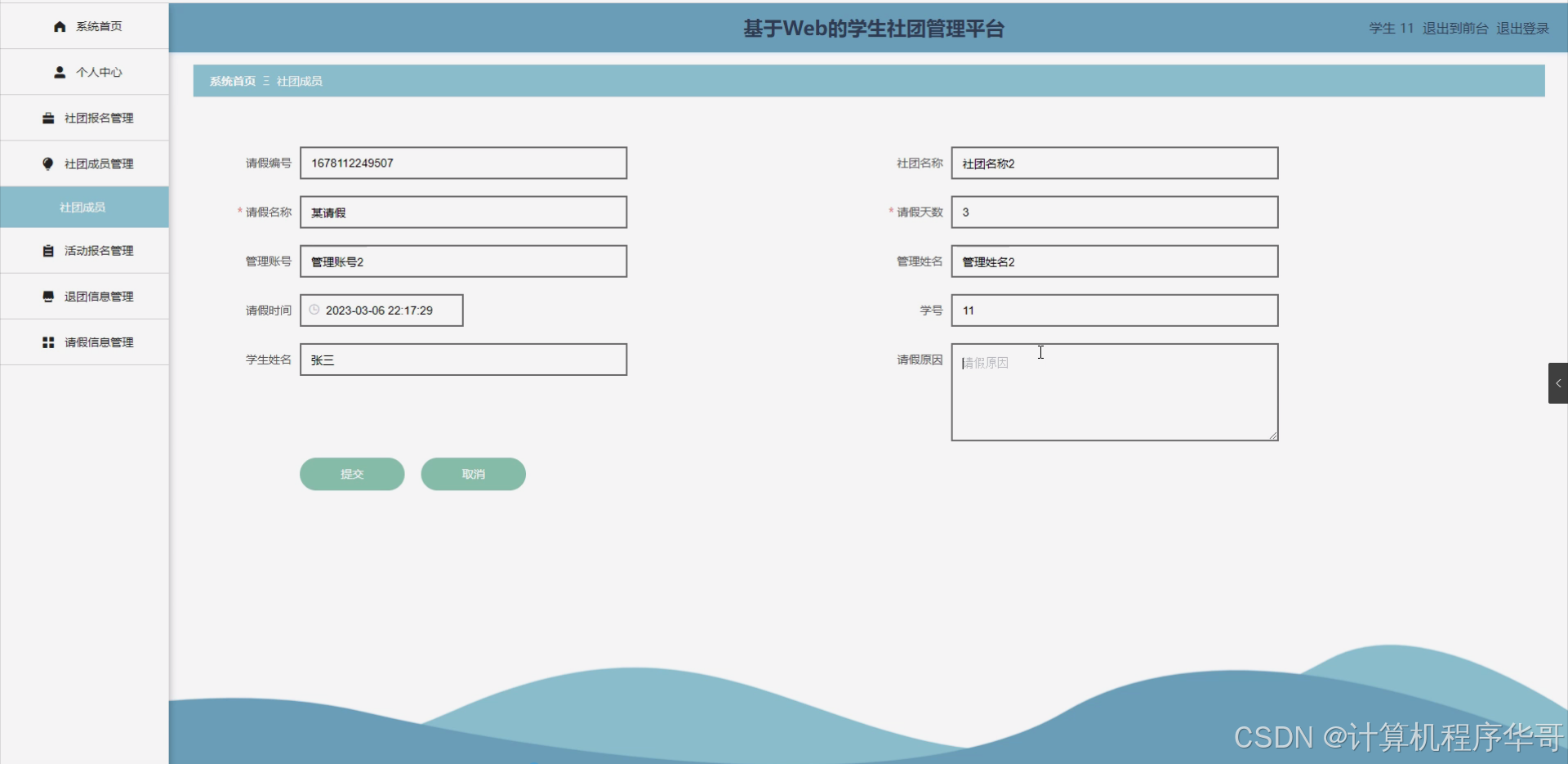This screenshot has width=1568, height=764.
Task: Click the icon beside 社团成员管理
Action: [48, 163]
